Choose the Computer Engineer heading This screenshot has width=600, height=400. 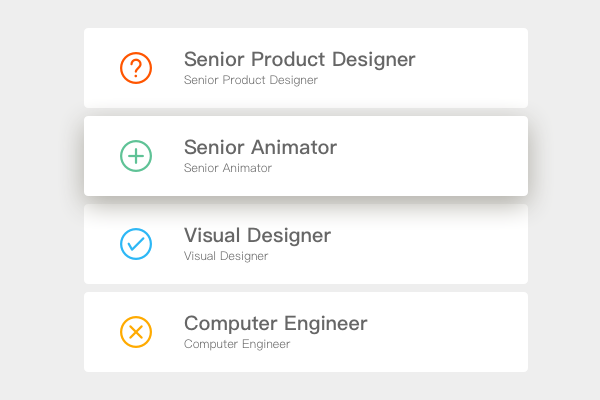point(275,324)
